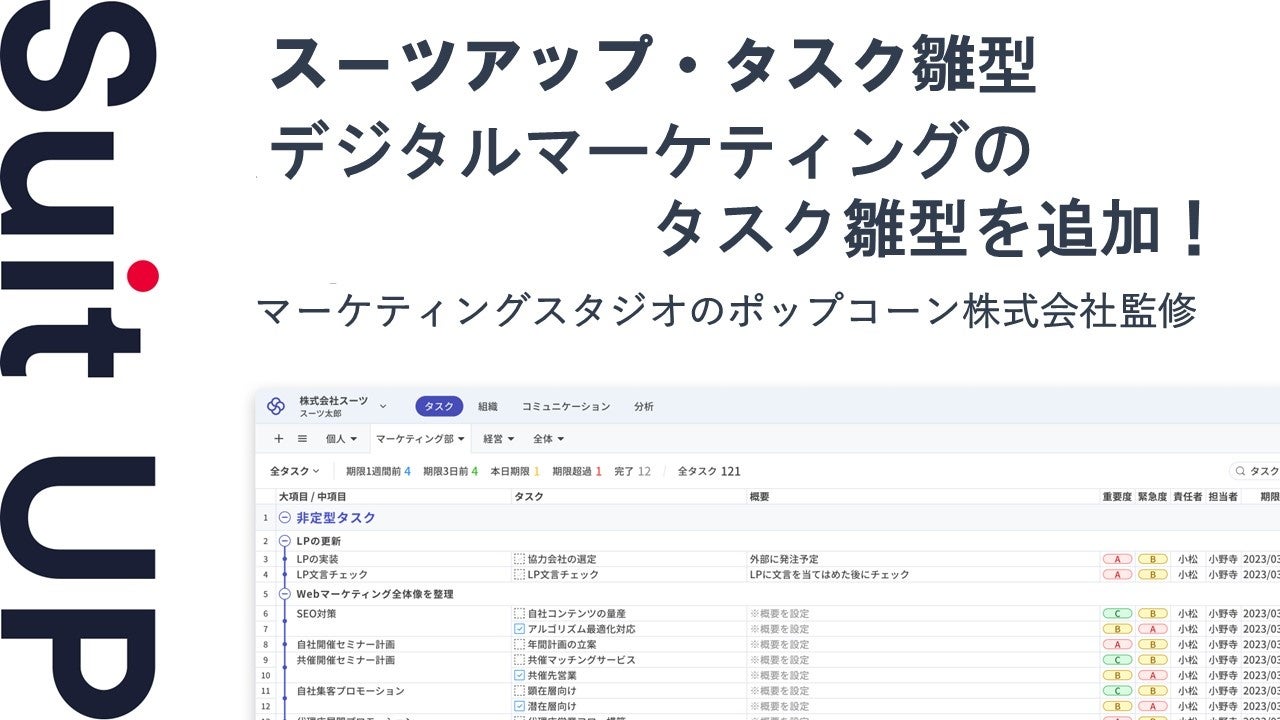Click the Suit UP app logo icon
The width and height of the screenshot is (1280, 720).
pyautogui.click(x=276, y=406)
